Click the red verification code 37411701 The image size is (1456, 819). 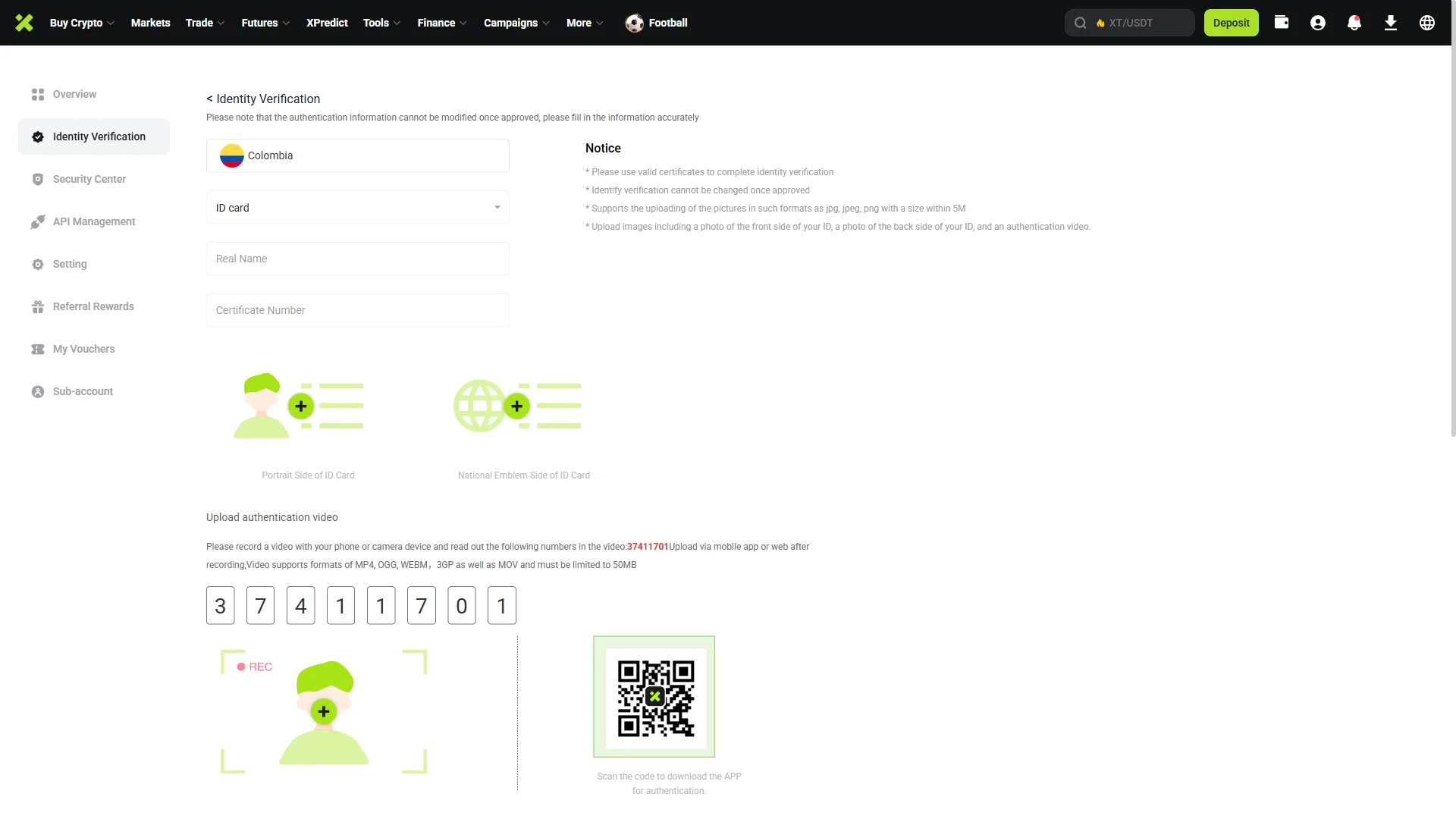pos(648,547)
